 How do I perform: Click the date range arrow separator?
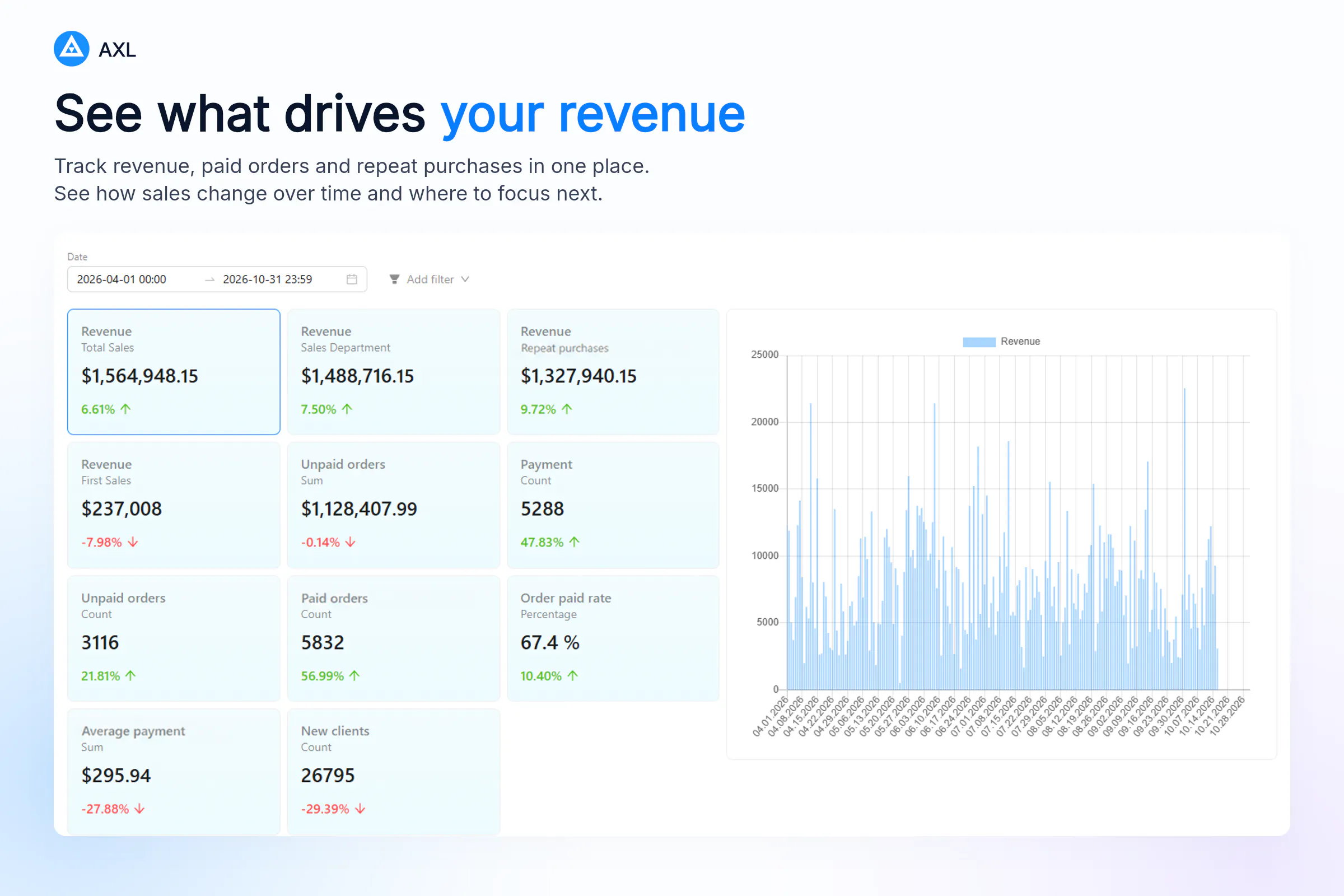(209, 279)
